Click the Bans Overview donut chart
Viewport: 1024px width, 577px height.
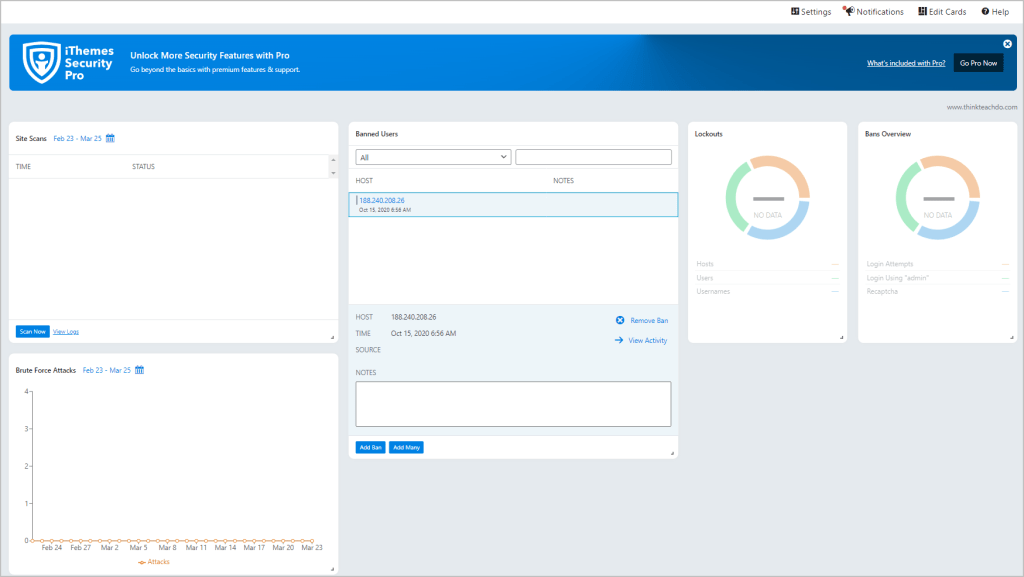(x=938, y=197)
